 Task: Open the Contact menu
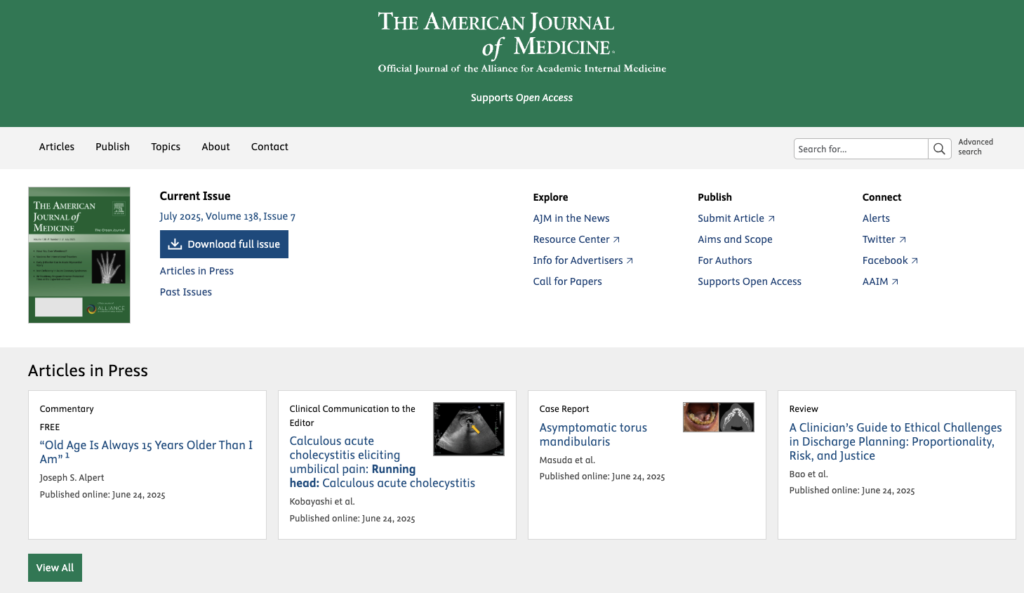click(269, 146)
